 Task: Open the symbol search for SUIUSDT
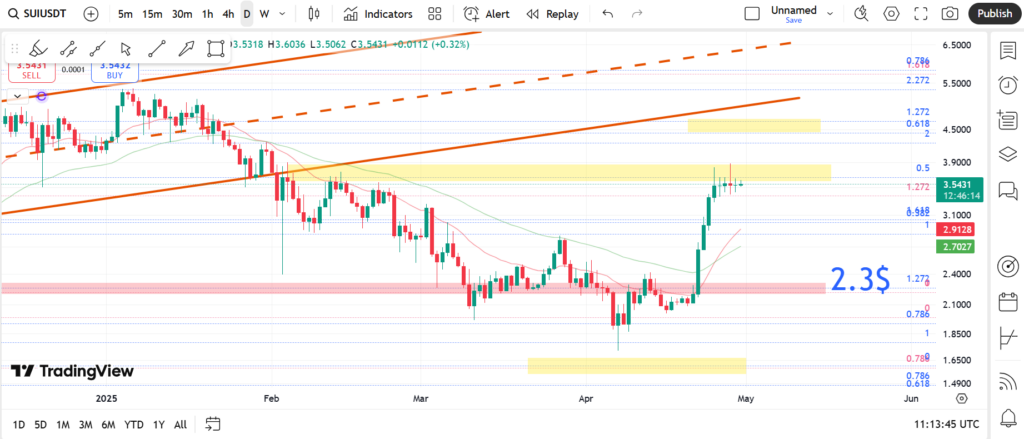[x=40, y=14]
